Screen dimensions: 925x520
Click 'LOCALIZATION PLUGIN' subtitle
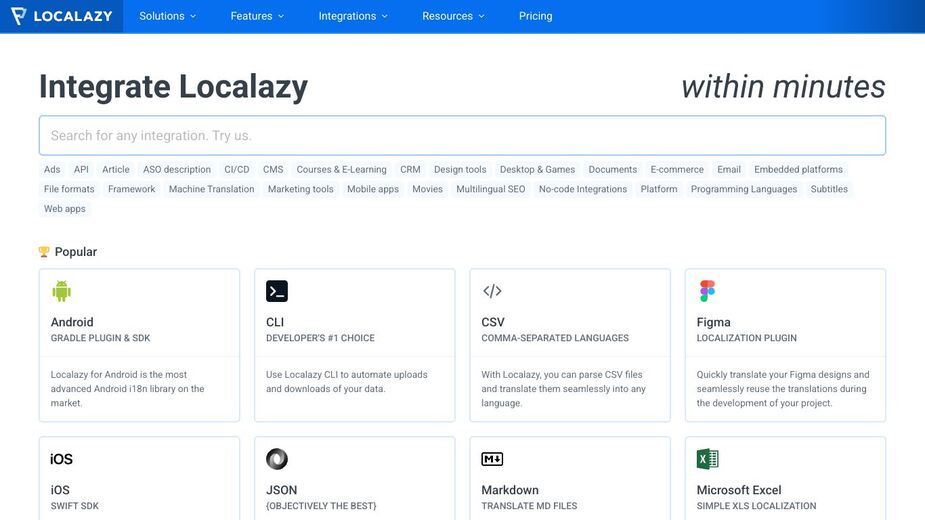point(747,338)
